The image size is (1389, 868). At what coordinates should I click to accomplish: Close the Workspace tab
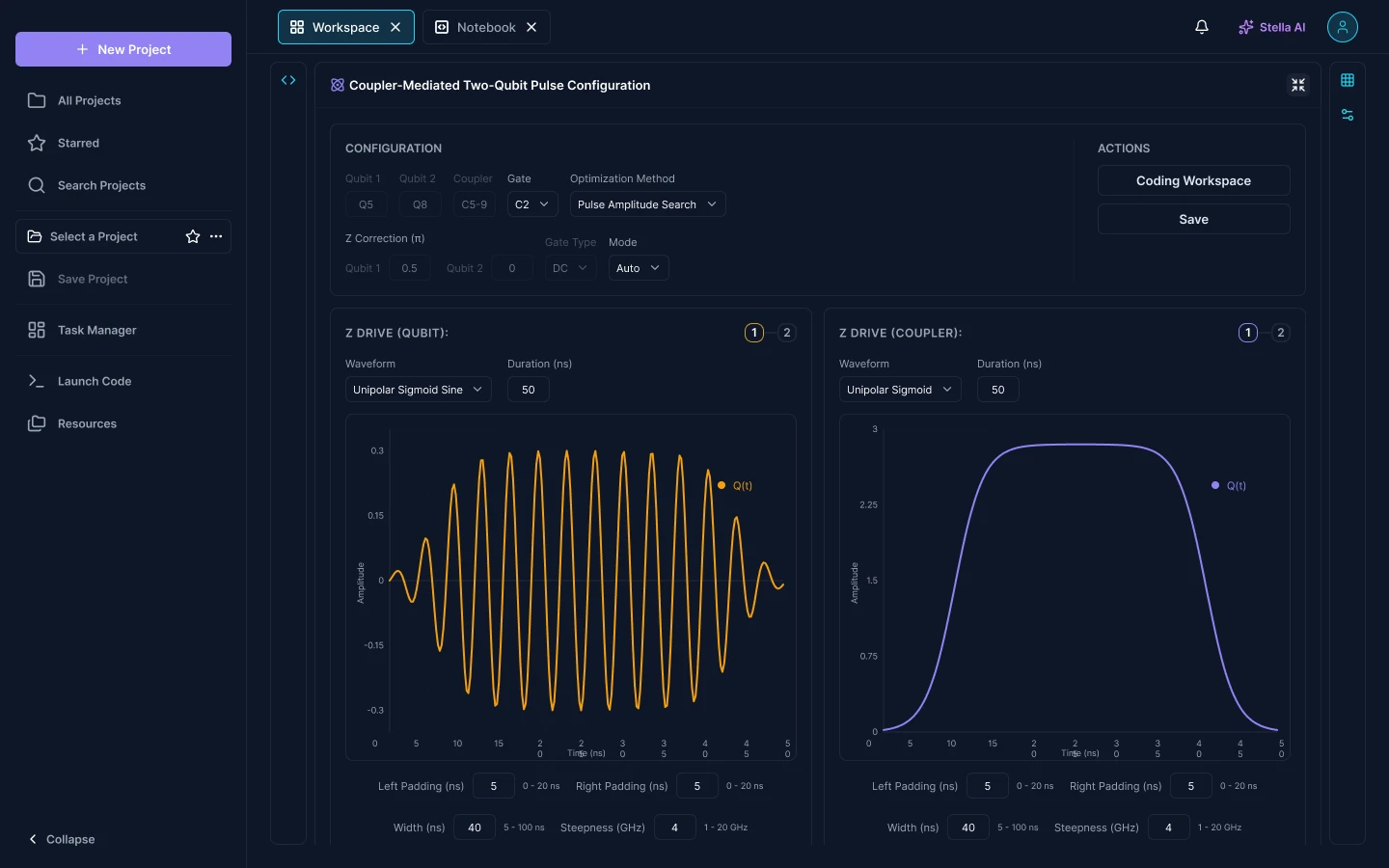pyautogui.click(x=395, y=27)
